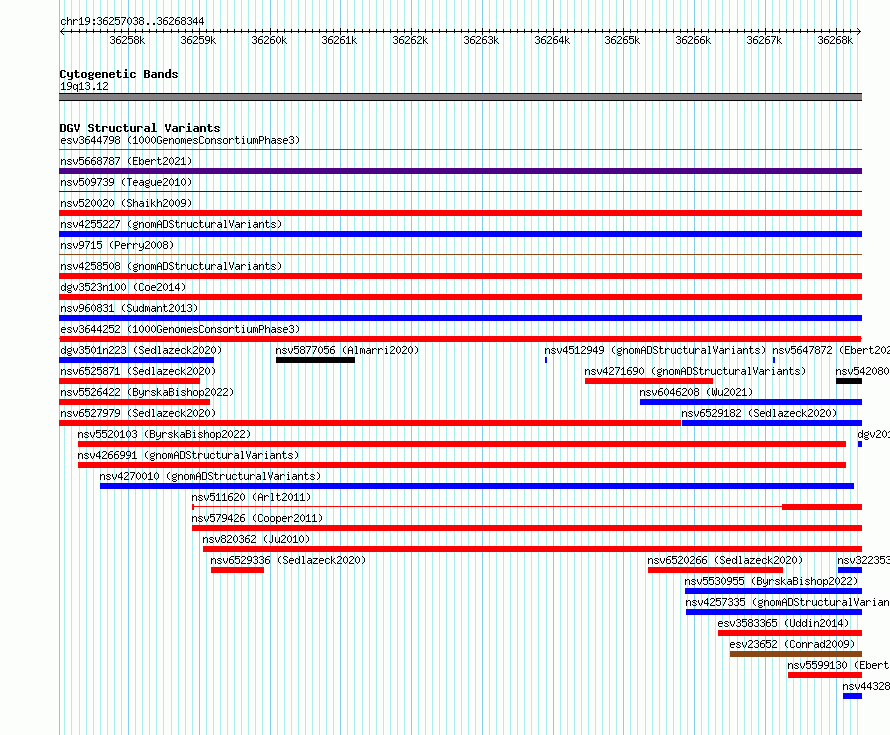Screen dimensions: 890x735
Task: Select the nsv4271690 gnomAD red bar
Action: (x=649, y=381)
